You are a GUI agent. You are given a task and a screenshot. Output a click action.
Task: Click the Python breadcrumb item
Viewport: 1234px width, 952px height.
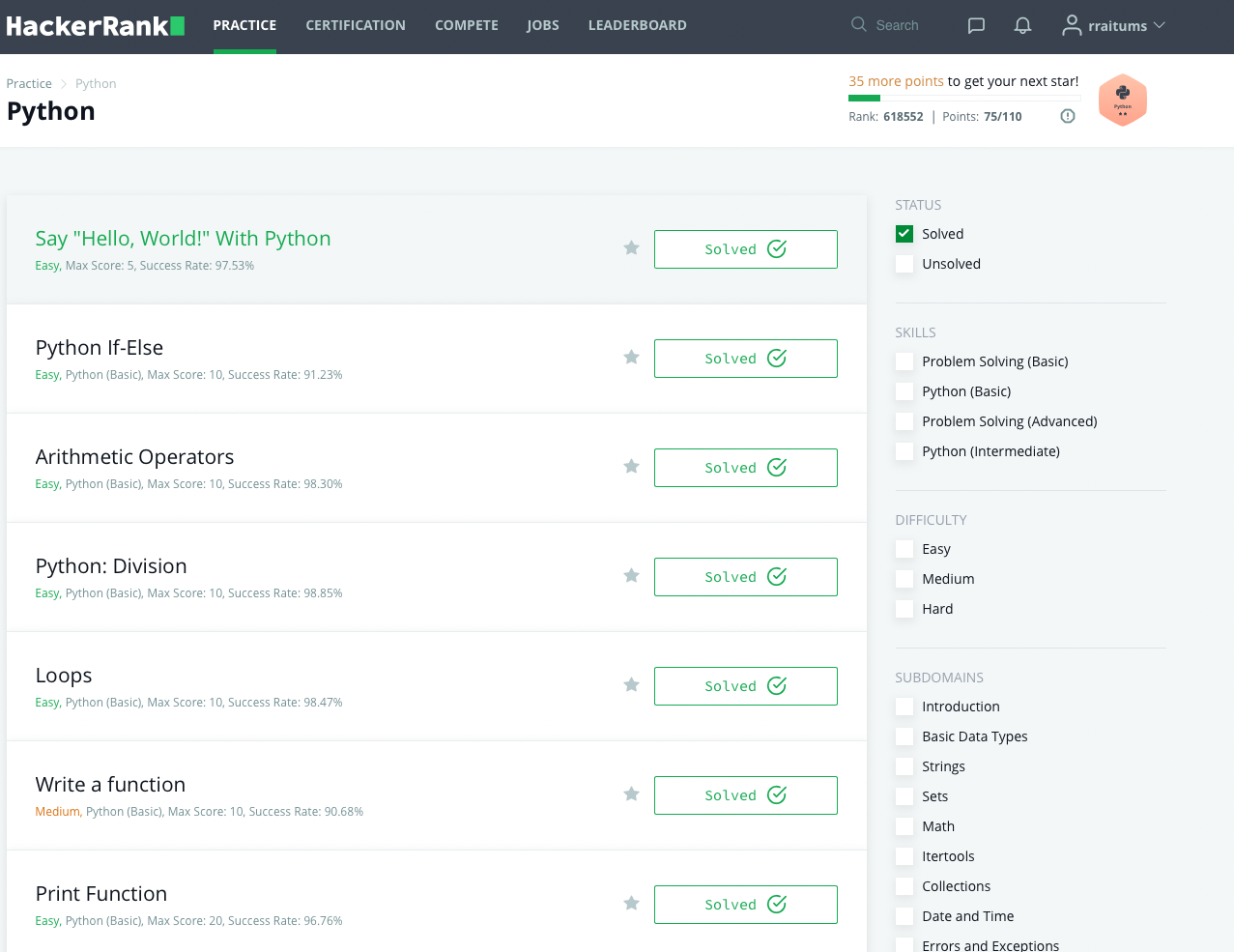[x=96, y=84]
